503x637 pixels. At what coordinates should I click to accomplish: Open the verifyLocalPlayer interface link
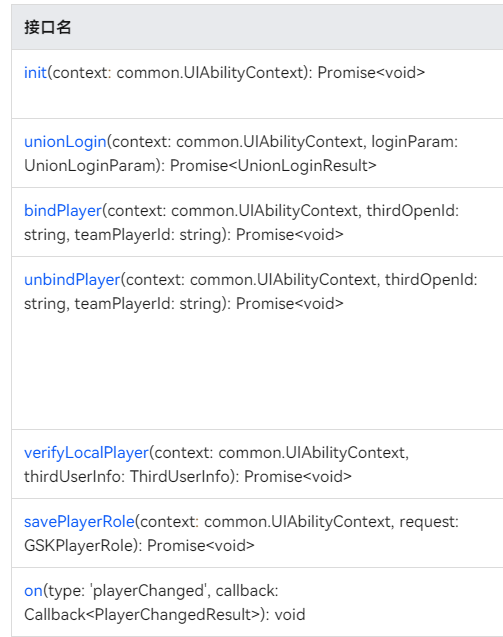coord(87,453)
